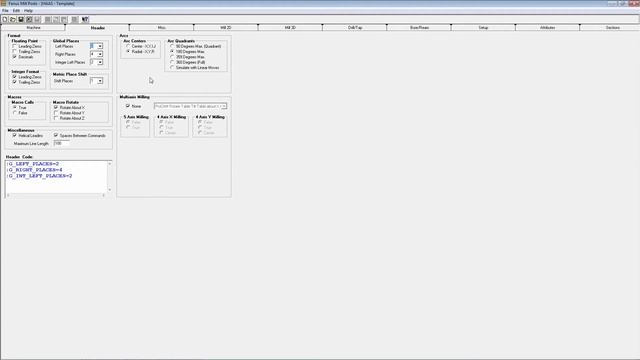The height and width of the screenshot is (360, 640).
Task: Click G_LEFT_PLACES=2 line in Header Code
Action: click(x=33, y=164)
